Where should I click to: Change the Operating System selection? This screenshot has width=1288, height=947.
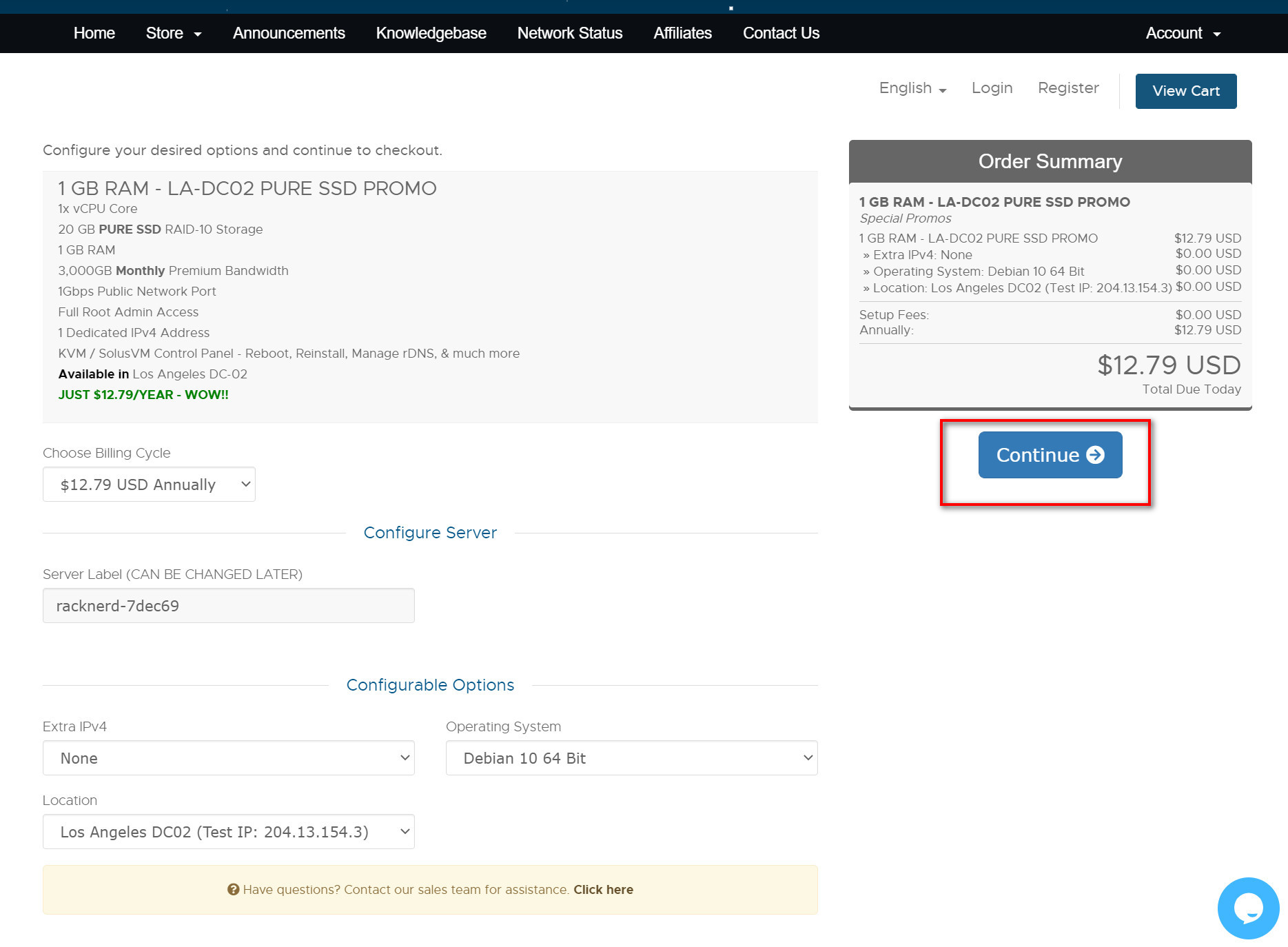[631, 758]
